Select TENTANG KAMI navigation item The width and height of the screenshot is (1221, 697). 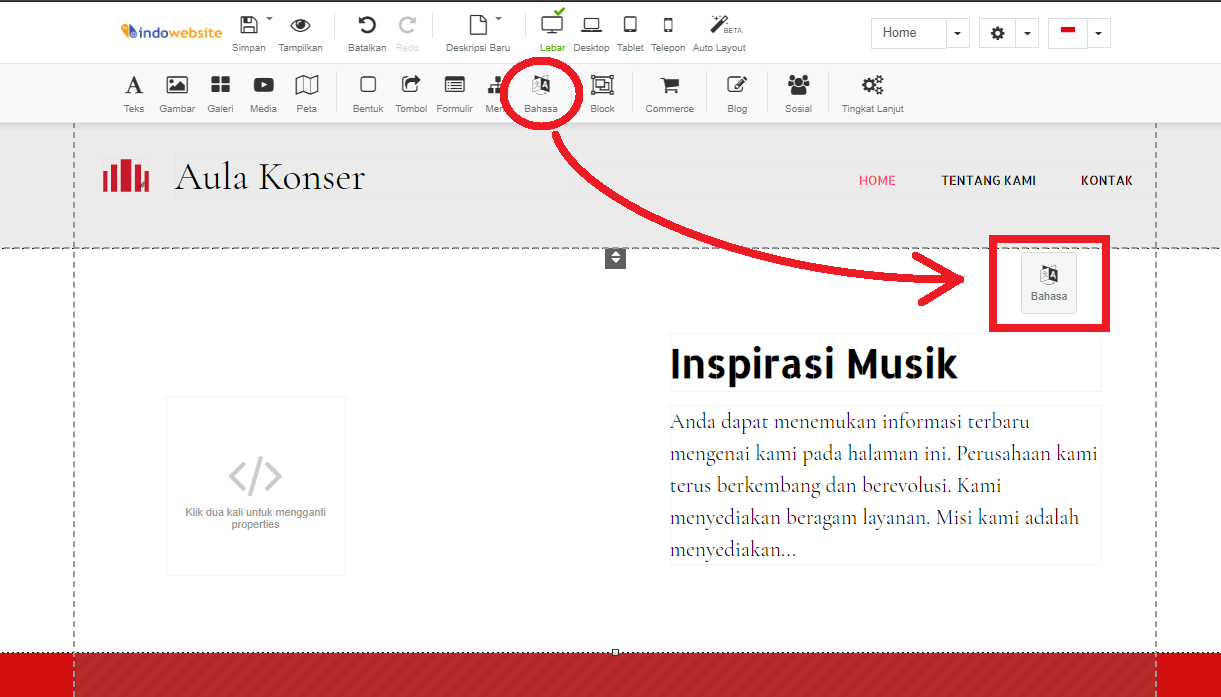coord(988,181)
